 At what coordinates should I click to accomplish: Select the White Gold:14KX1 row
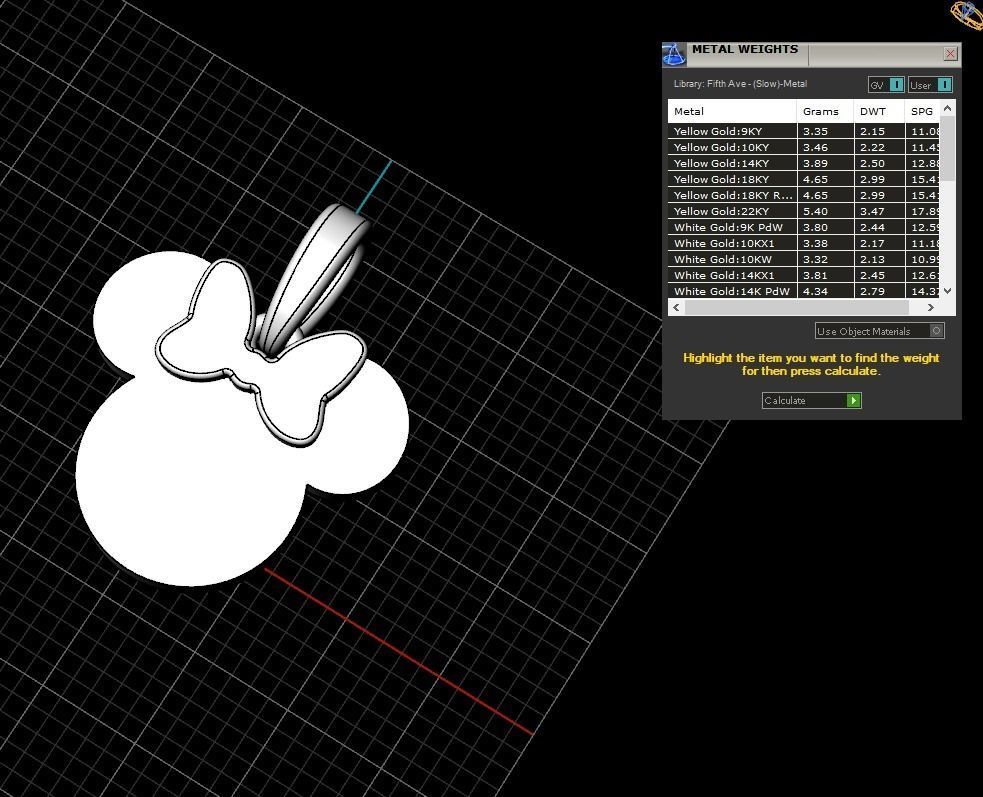[803, 275]
